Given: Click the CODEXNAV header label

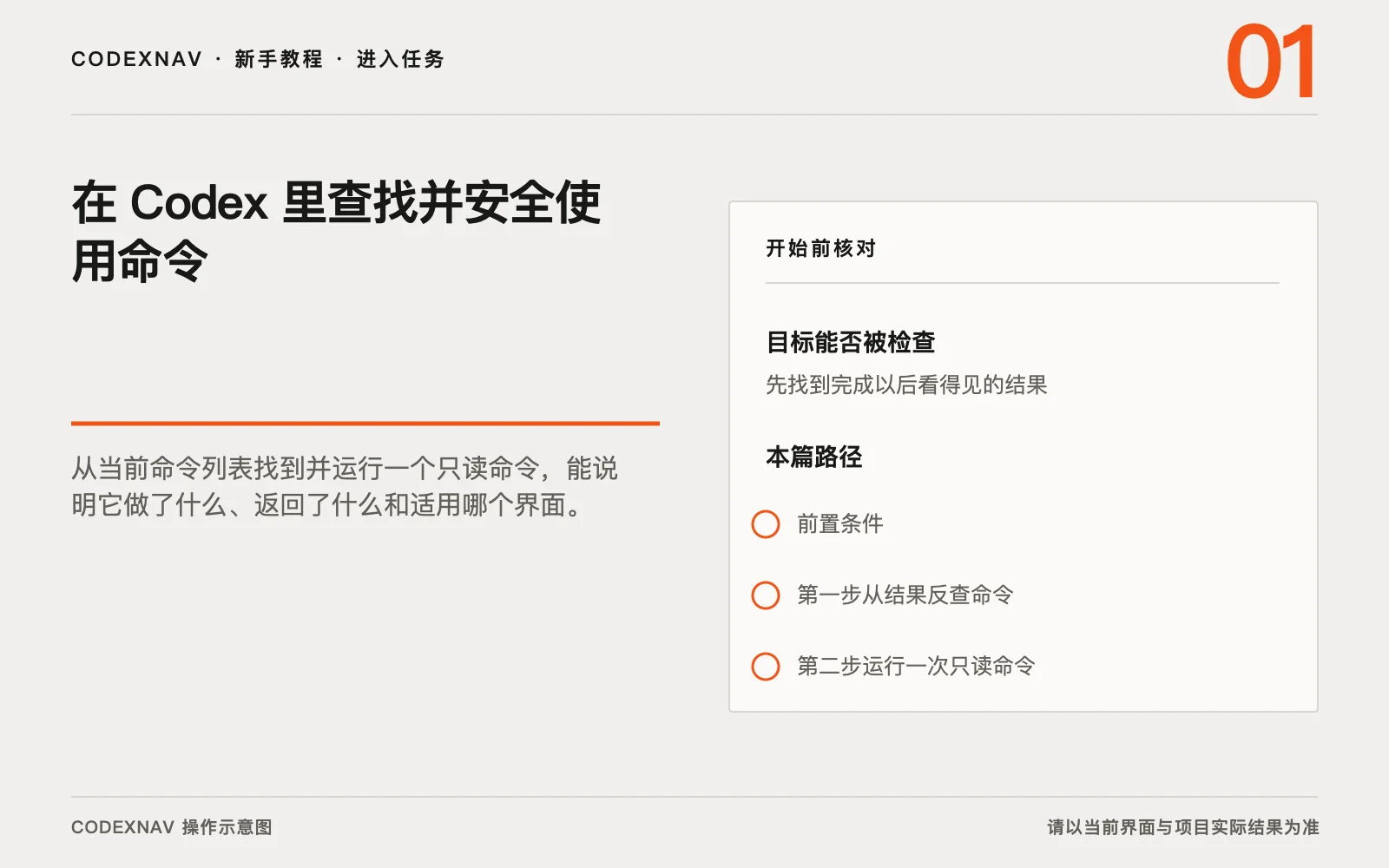Looking at the screenshot, I should tap(136, 59).
